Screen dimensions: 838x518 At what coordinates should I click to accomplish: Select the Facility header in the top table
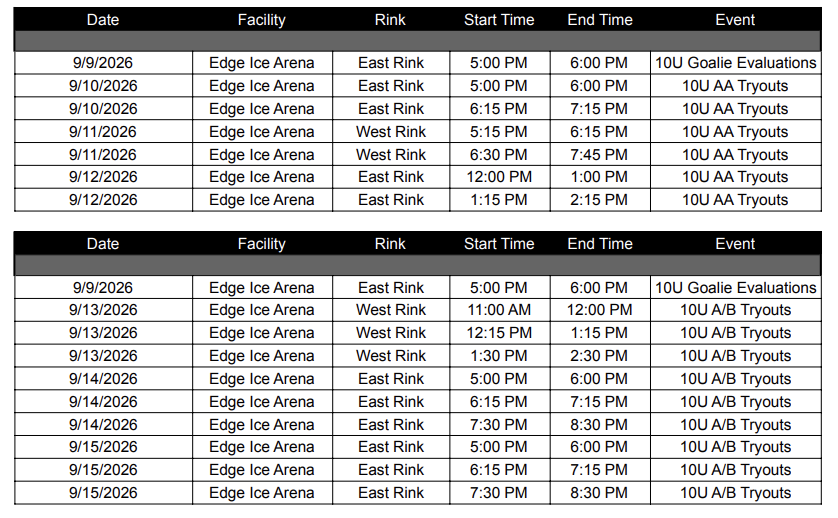click(x=262, y=20)
